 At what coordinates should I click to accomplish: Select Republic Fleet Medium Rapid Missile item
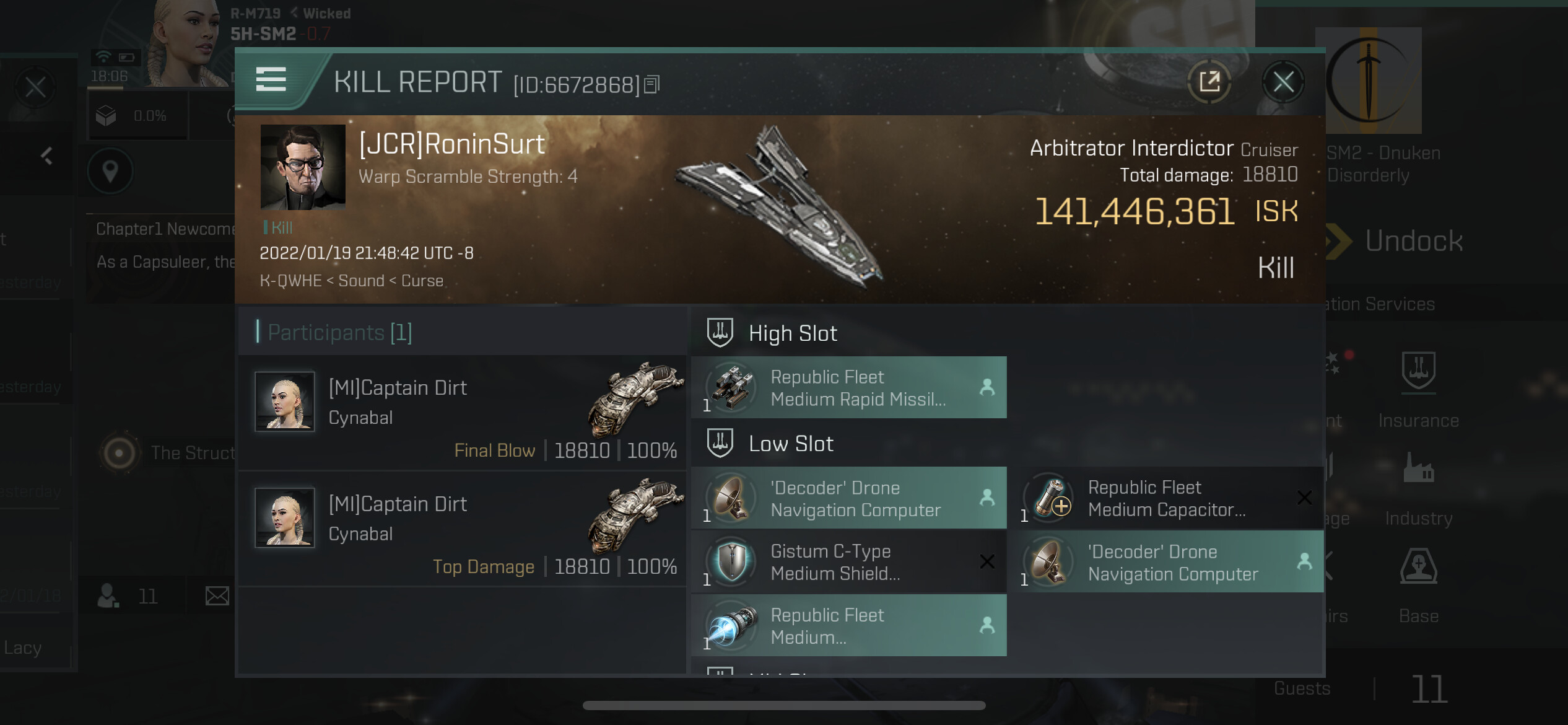point(848,388)
